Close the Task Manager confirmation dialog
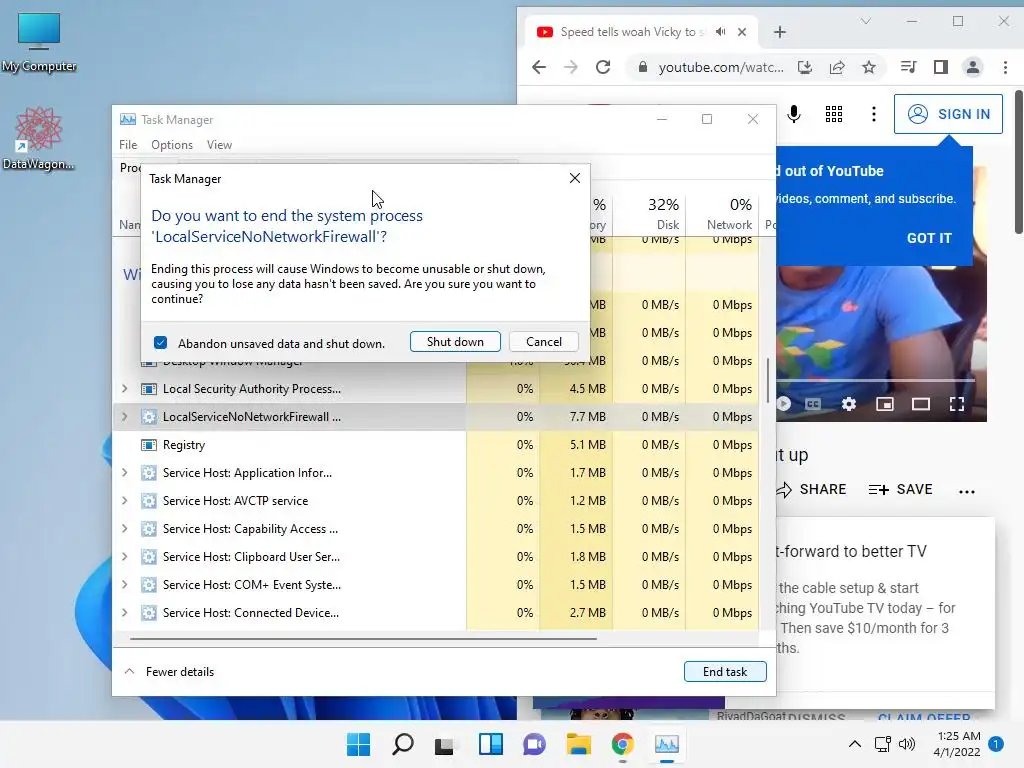The width and height of the screenshot is (1024, 768). [x=575, y=178]
